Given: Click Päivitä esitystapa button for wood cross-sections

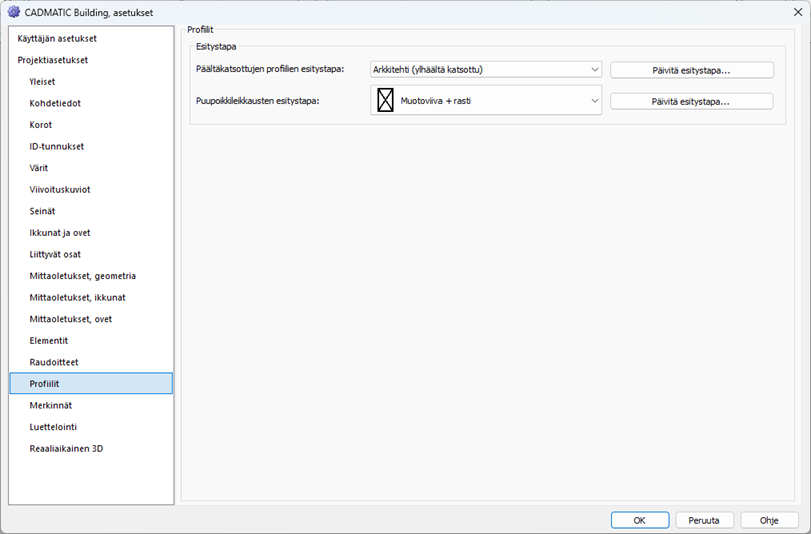Looking at the screenshot, I should 691,101.
